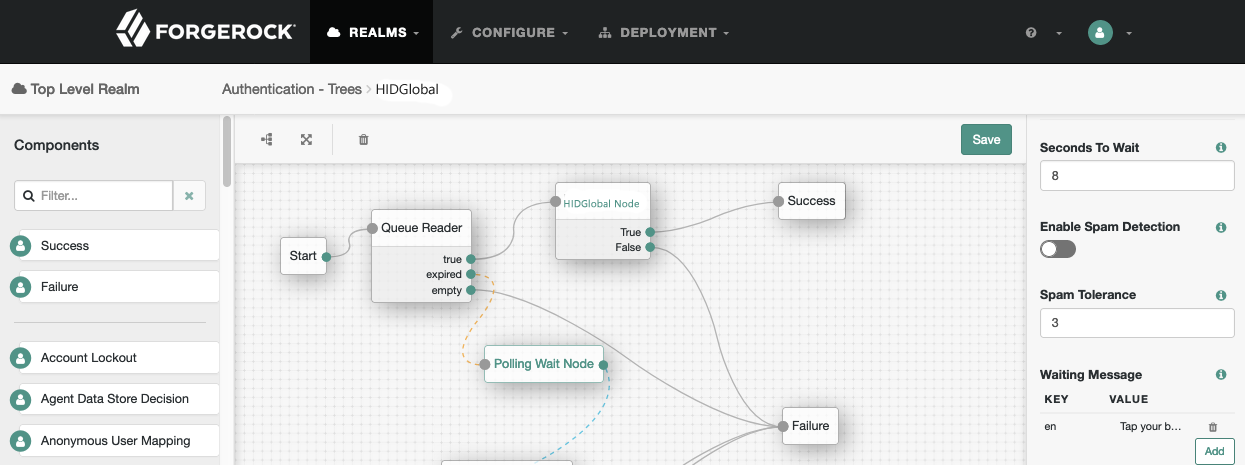
Task: Go to Authentication - Trees breadcrumb
Action: click(x=292, y=89)
